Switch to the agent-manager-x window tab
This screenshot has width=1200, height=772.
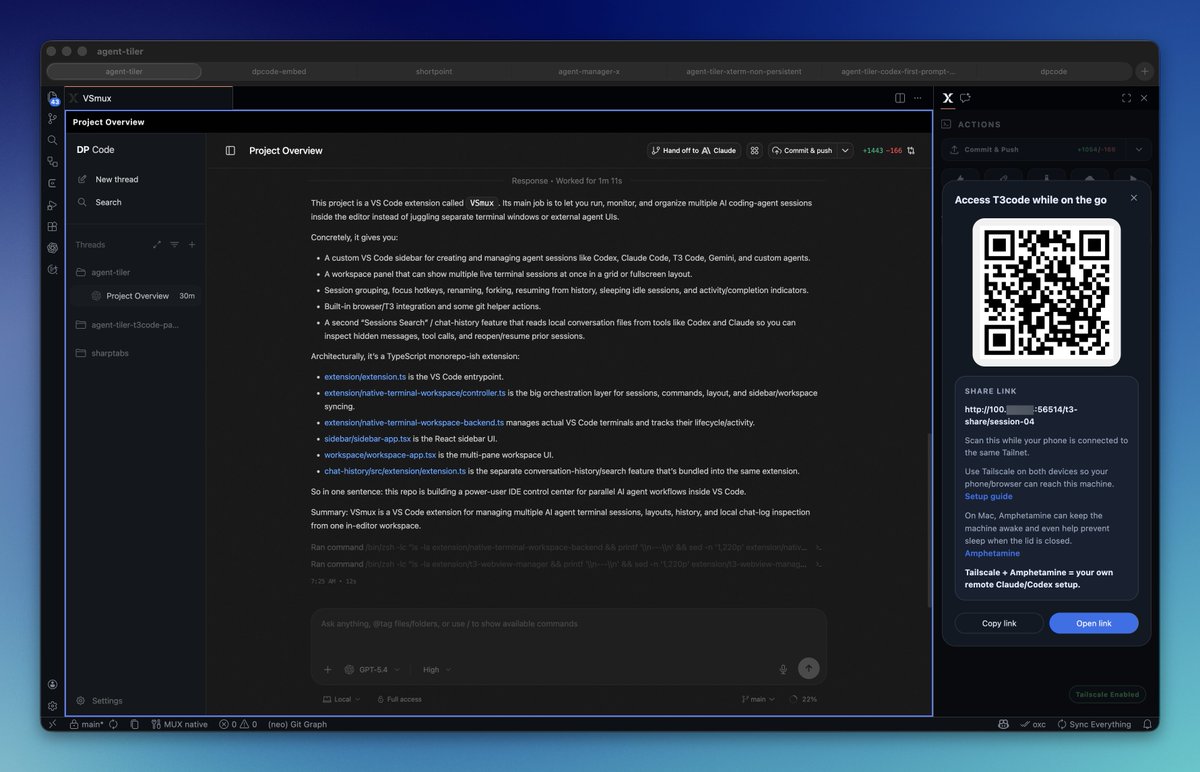coord(589,71)
